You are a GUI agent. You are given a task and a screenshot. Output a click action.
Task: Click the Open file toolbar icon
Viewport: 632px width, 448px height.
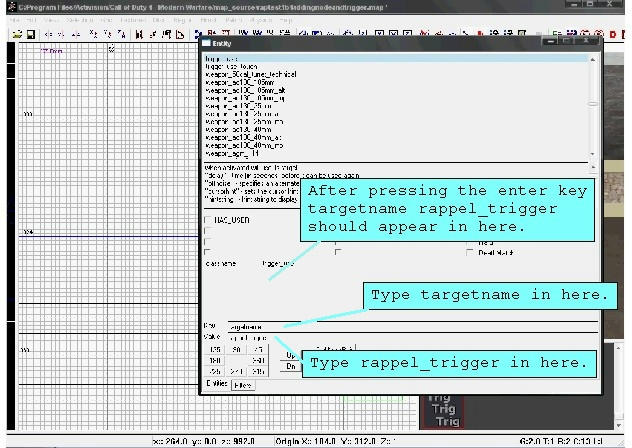[17, 34]
